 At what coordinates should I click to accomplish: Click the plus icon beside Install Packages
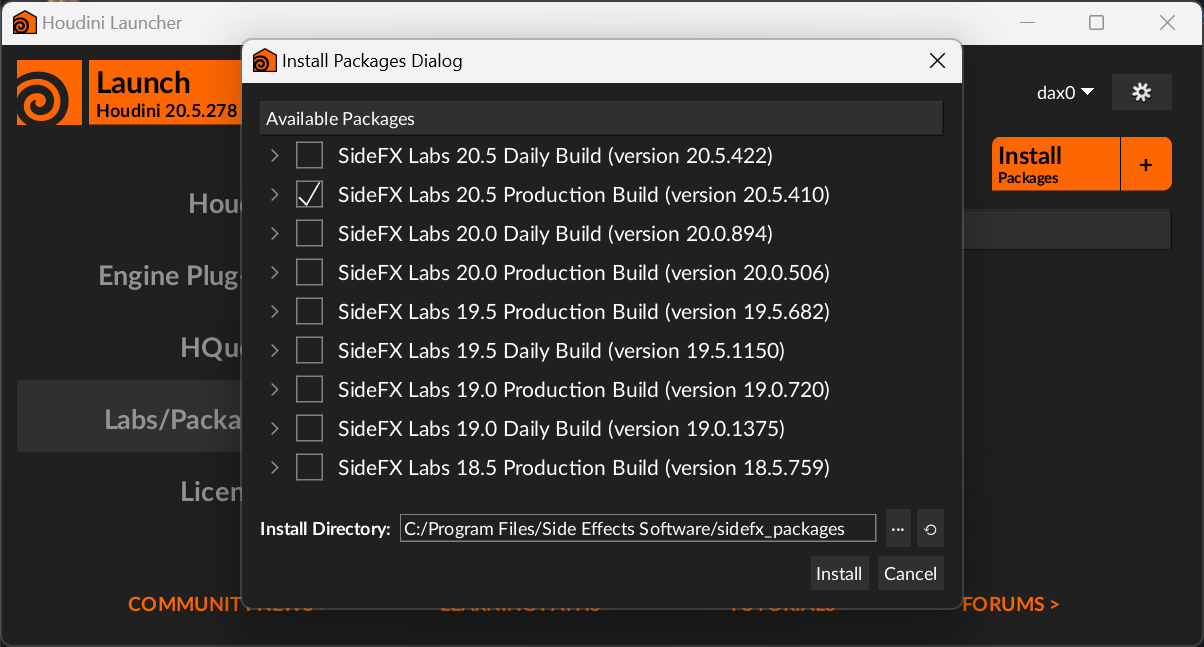tap(1146, 165)
